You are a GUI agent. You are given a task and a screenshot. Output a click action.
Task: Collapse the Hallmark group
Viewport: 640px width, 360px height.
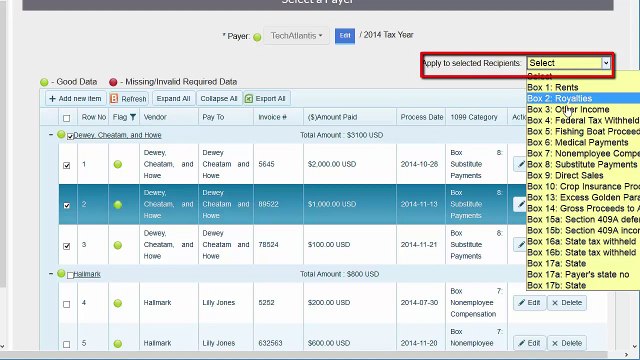point(51,273)
